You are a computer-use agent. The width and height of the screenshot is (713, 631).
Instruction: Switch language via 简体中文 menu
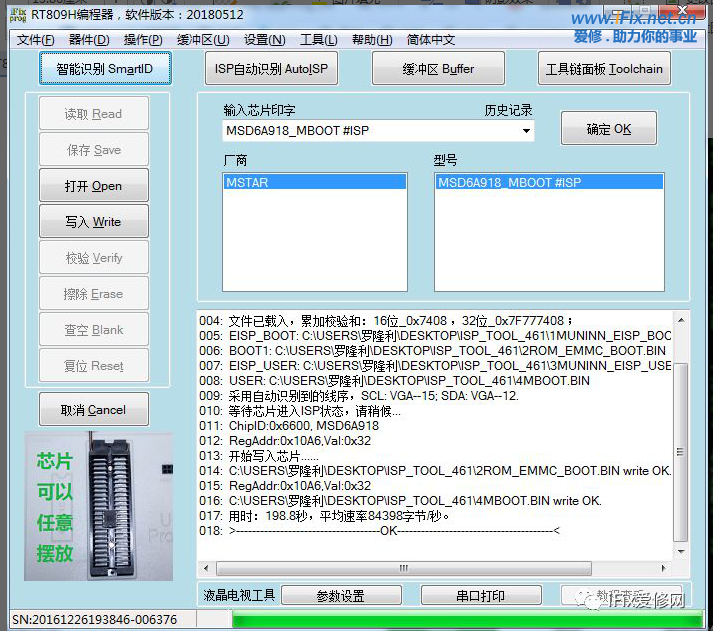tap(431, 40)
